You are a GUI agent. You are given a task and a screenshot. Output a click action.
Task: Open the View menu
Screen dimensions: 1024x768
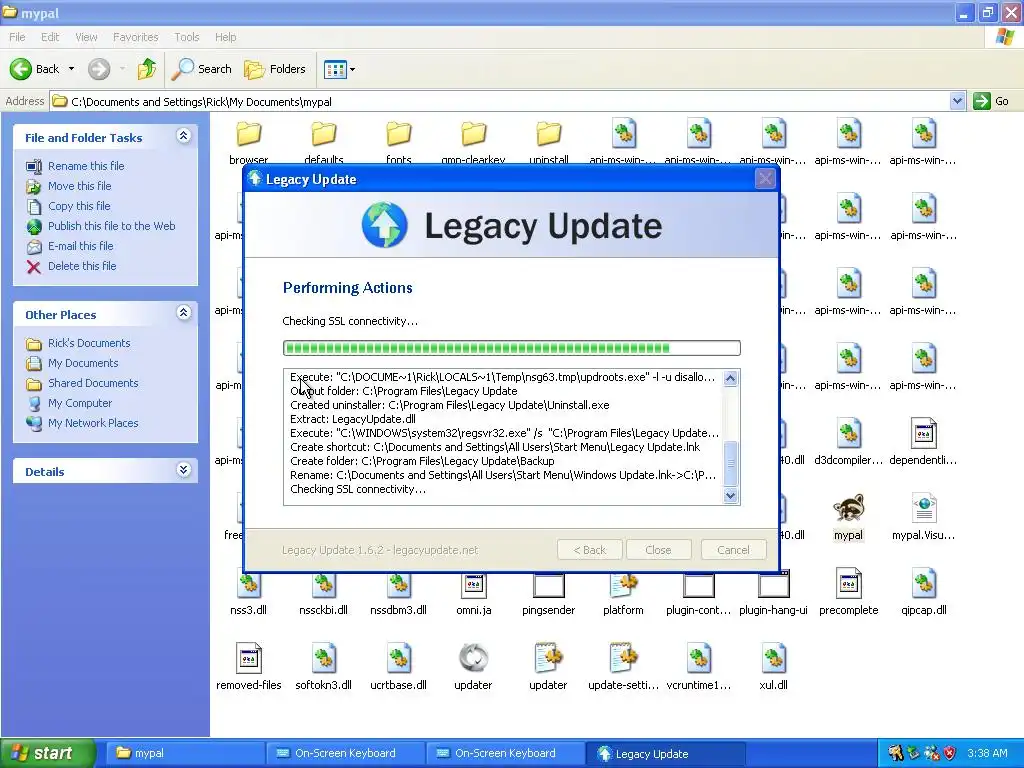86,37
